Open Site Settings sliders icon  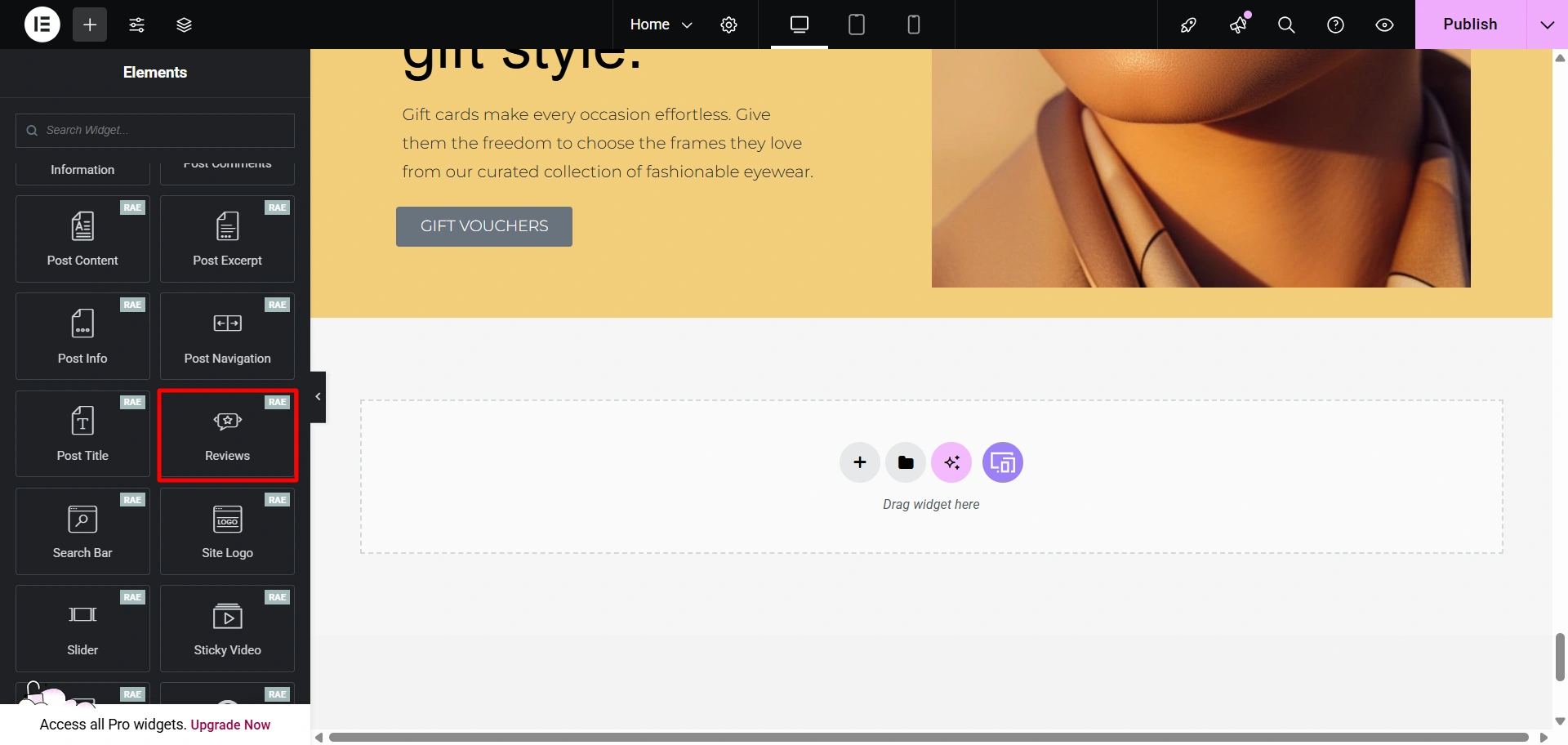pyautogui.click(x=137, y=25)
